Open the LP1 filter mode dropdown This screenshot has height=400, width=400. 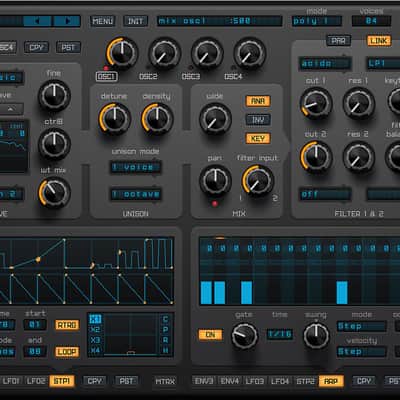[383, 63]
